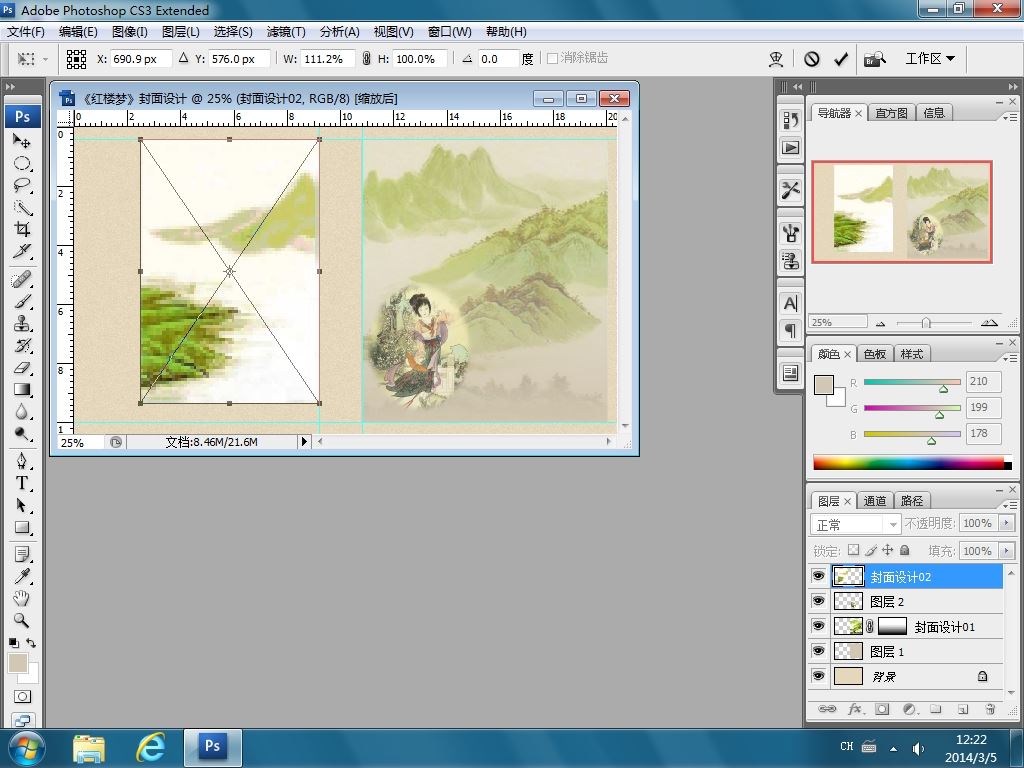1024x768 pixels.
Task: Commit the transform with the checkmark button
Action: (841, 59)
